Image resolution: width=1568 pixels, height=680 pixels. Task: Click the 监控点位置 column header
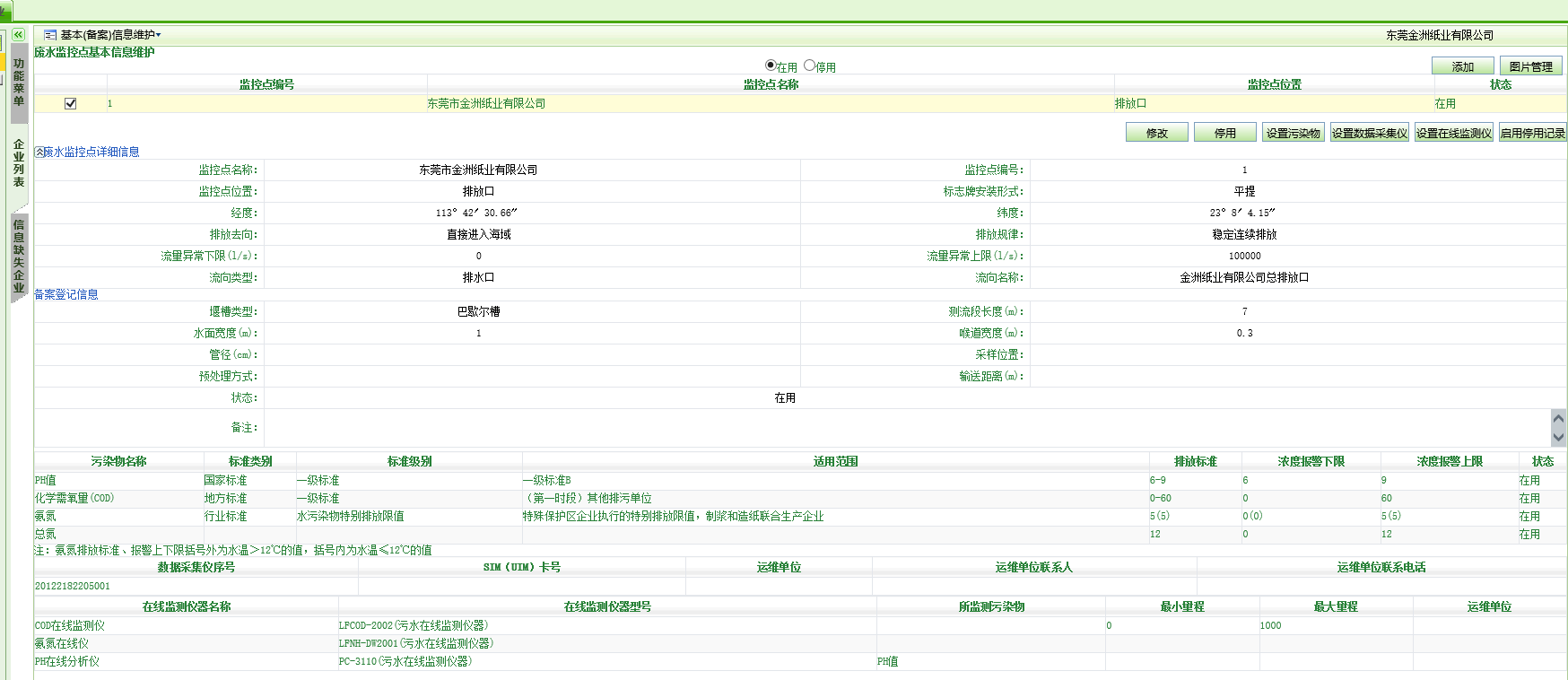coord(1274,84)
